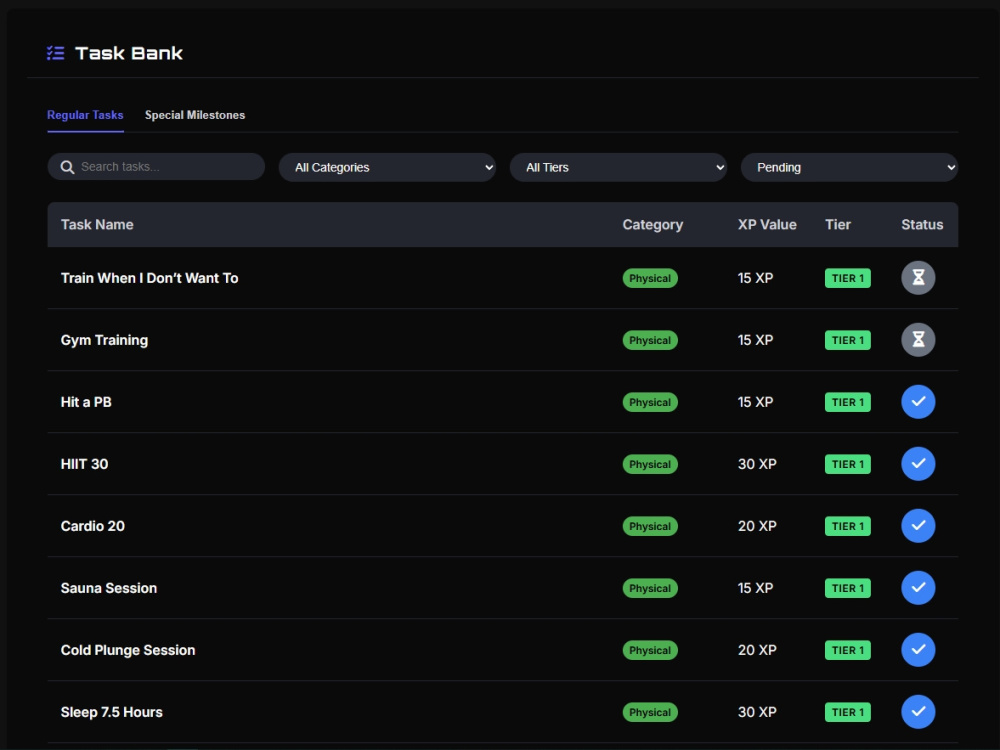Click TIER 1 badge on Cold Plunge Session row
Viewport: 1000px width, 750px height.
(x=848, y=650)
